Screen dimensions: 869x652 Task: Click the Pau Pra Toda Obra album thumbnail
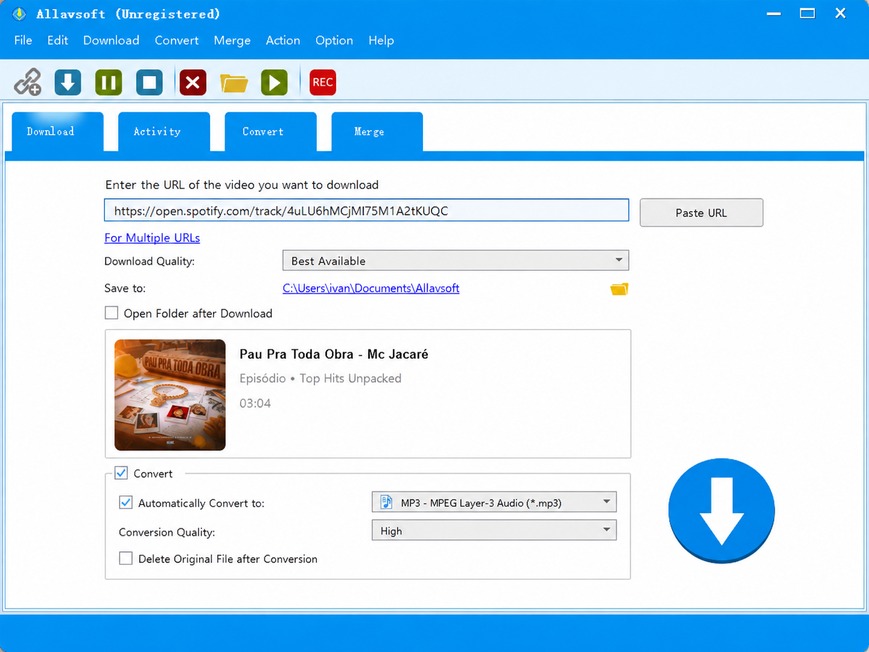click(x=170, y=395)
